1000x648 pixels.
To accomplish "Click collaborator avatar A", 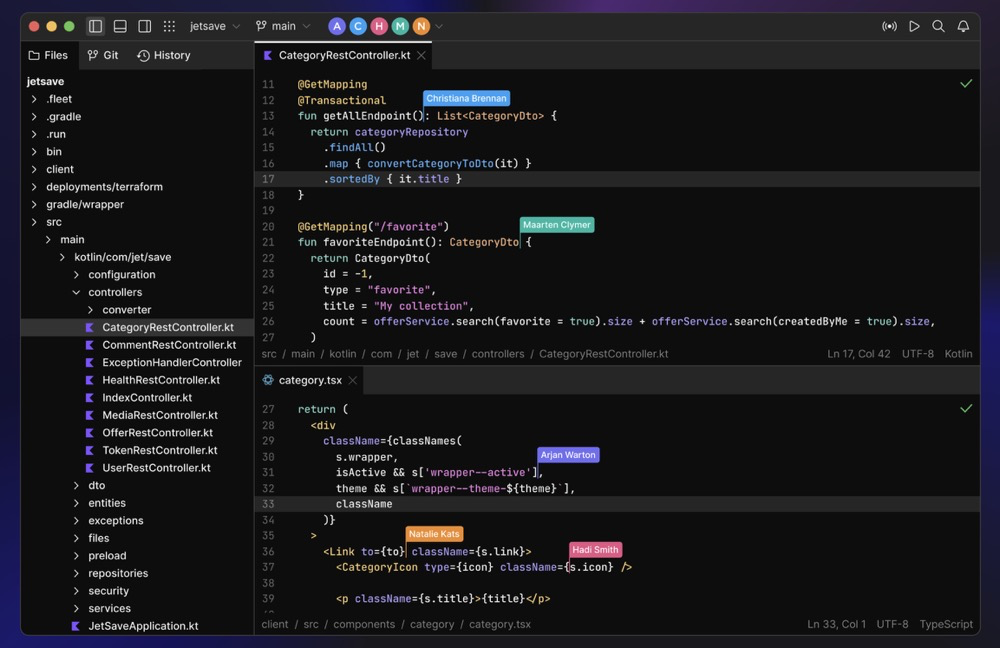I will click(337, 27).
